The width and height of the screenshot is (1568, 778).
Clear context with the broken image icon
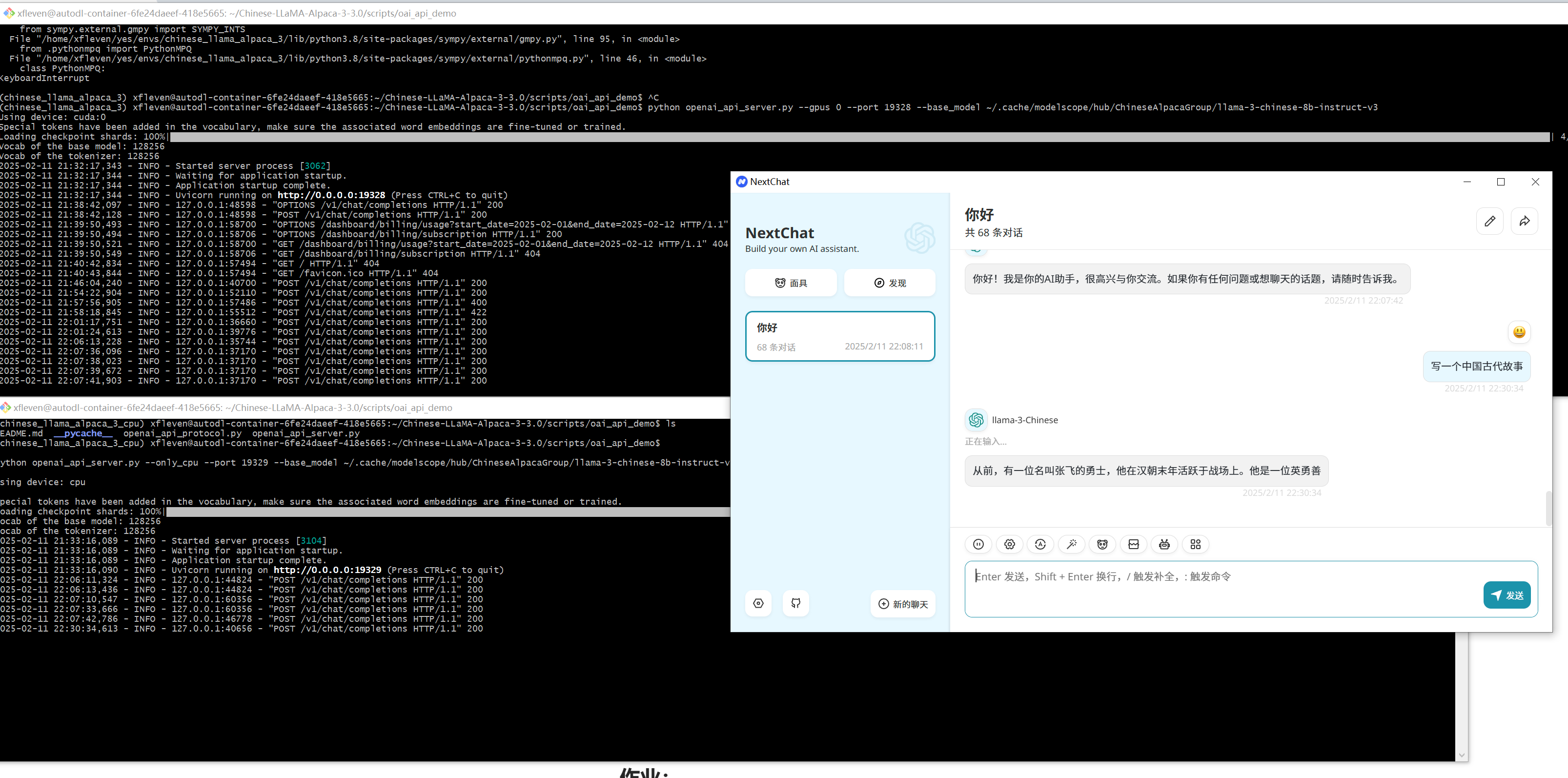(x=1133, y=544)
